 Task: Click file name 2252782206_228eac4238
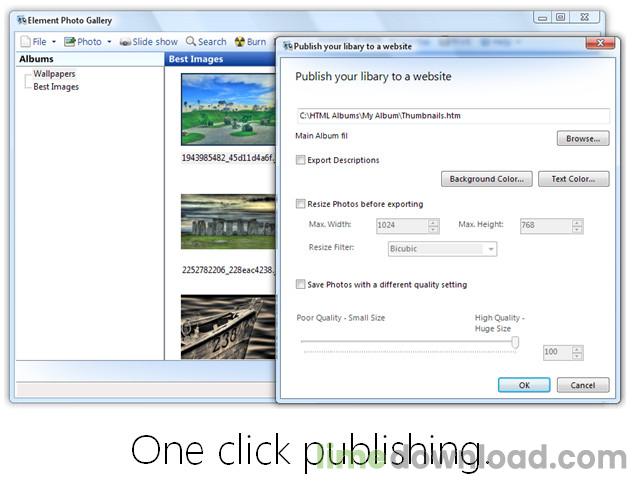(x=228, y=270)
